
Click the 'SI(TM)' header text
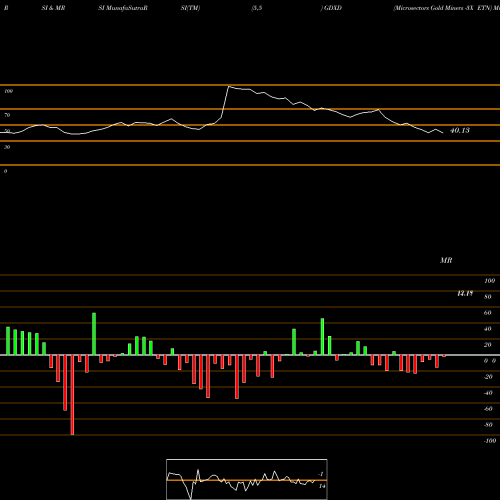(190, 8)
